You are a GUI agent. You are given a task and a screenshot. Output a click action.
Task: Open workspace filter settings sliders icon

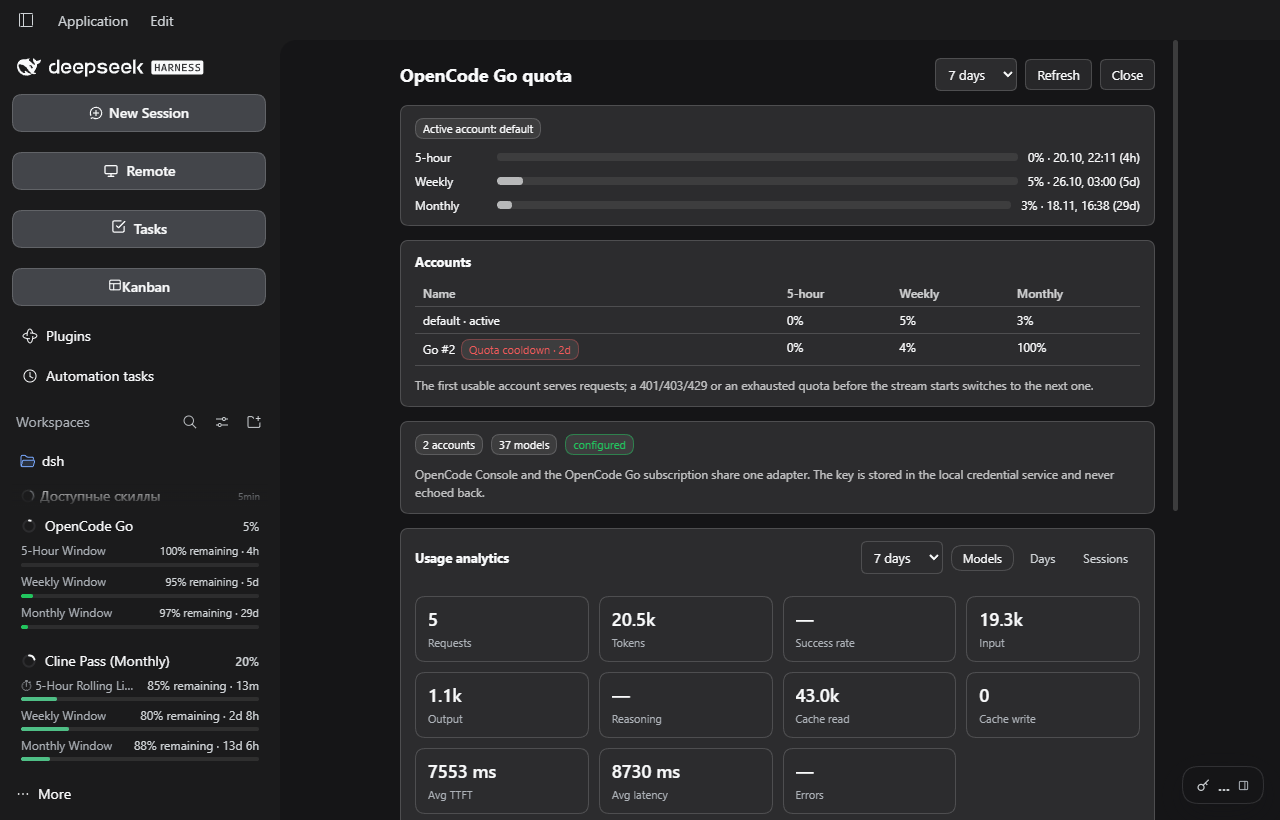tap(222, 422)
